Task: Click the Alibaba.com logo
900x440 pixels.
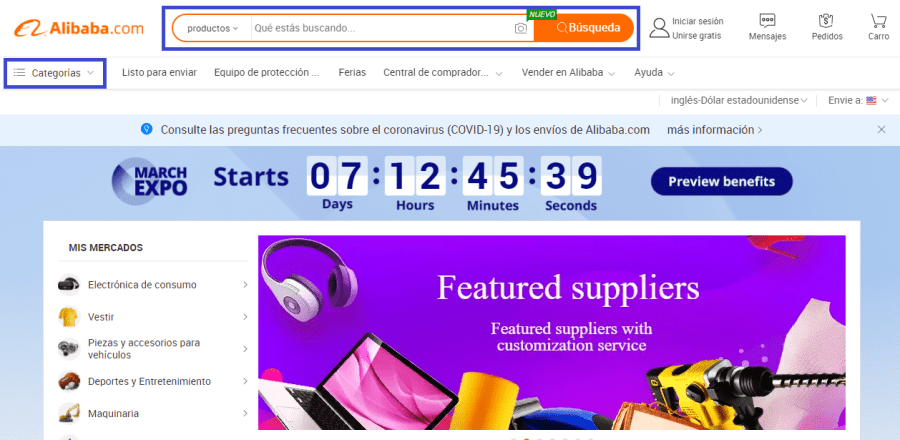Action: [x=79, y=28]
